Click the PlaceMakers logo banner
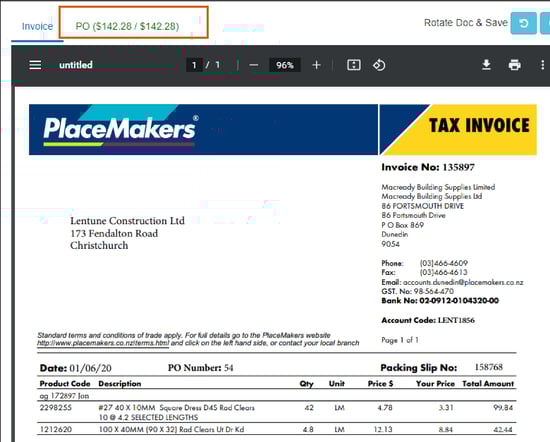The image size is (550, 442). point(203,129)
